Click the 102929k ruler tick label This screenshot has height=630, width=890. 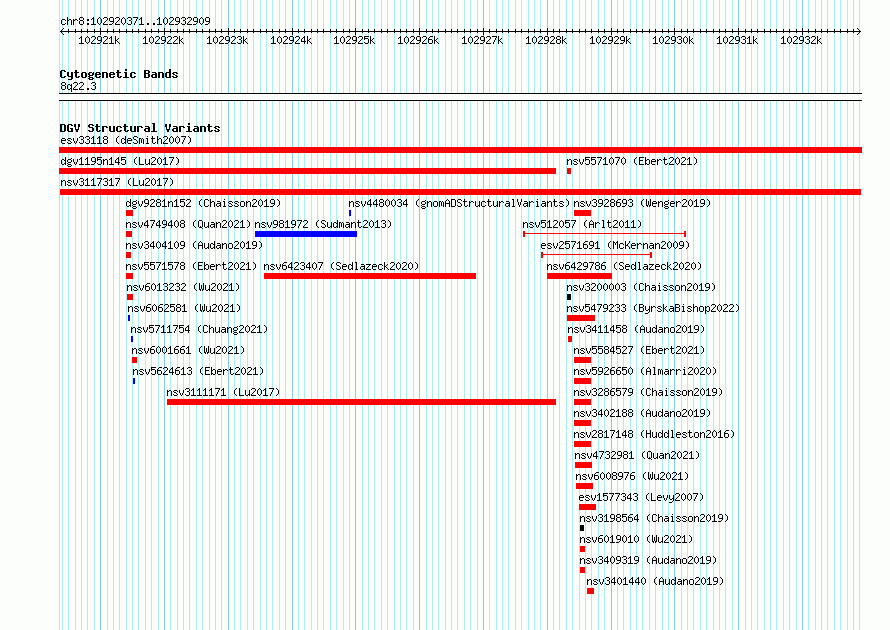click(x=610, y=40)
